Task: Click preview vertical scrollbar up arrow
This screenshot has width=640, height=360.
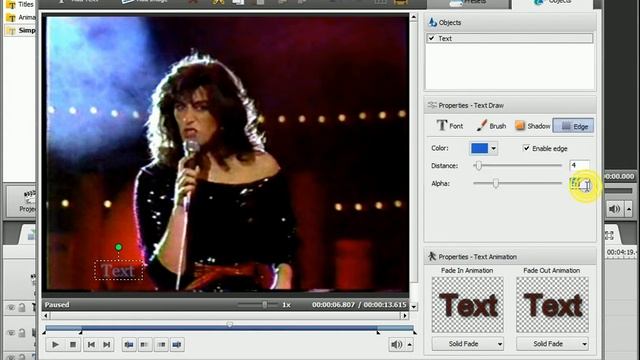Action: point(413,17)
